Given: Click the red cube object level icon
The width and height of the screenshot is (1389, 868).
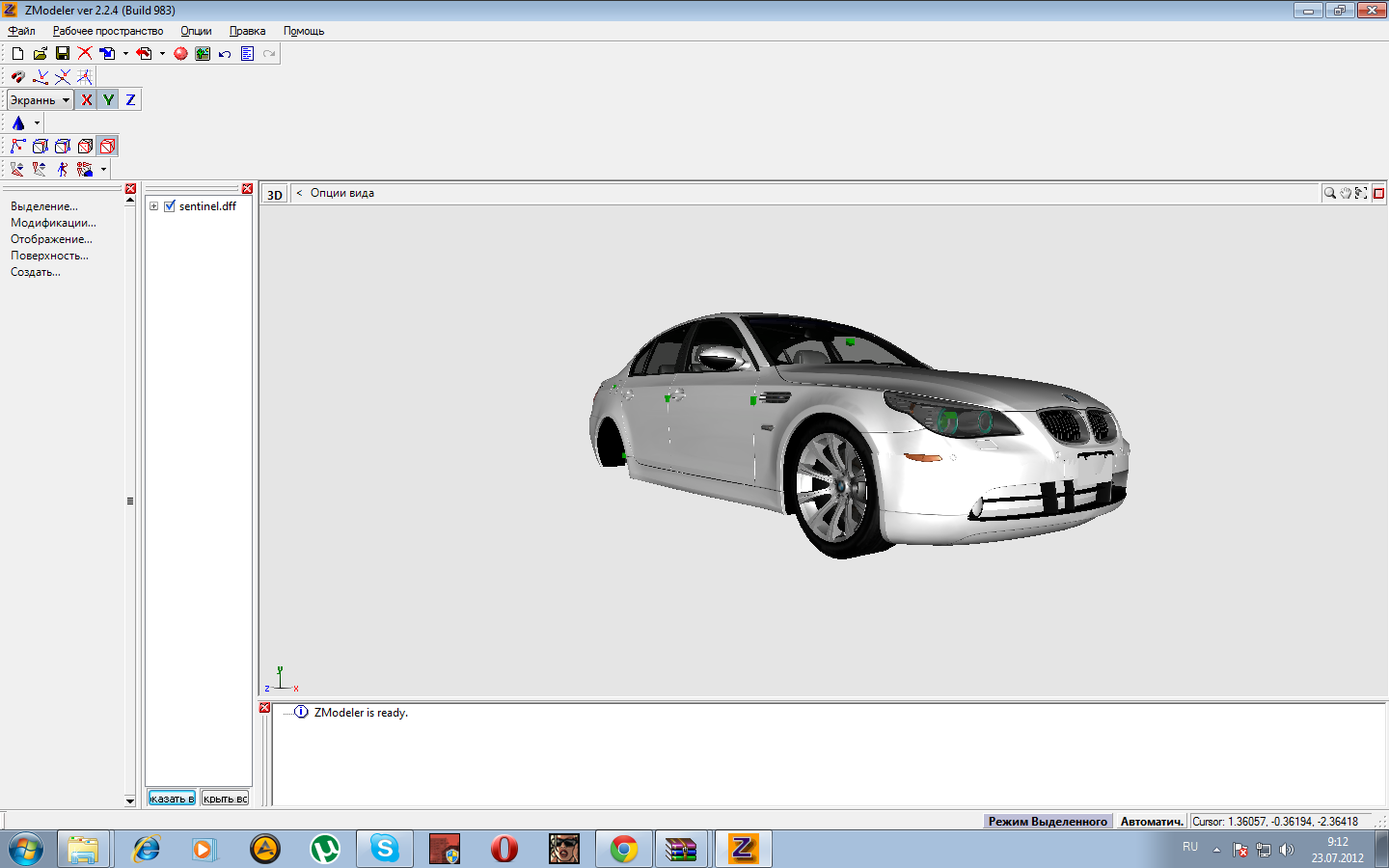Looking at the screenshot, I should point(108,147).
